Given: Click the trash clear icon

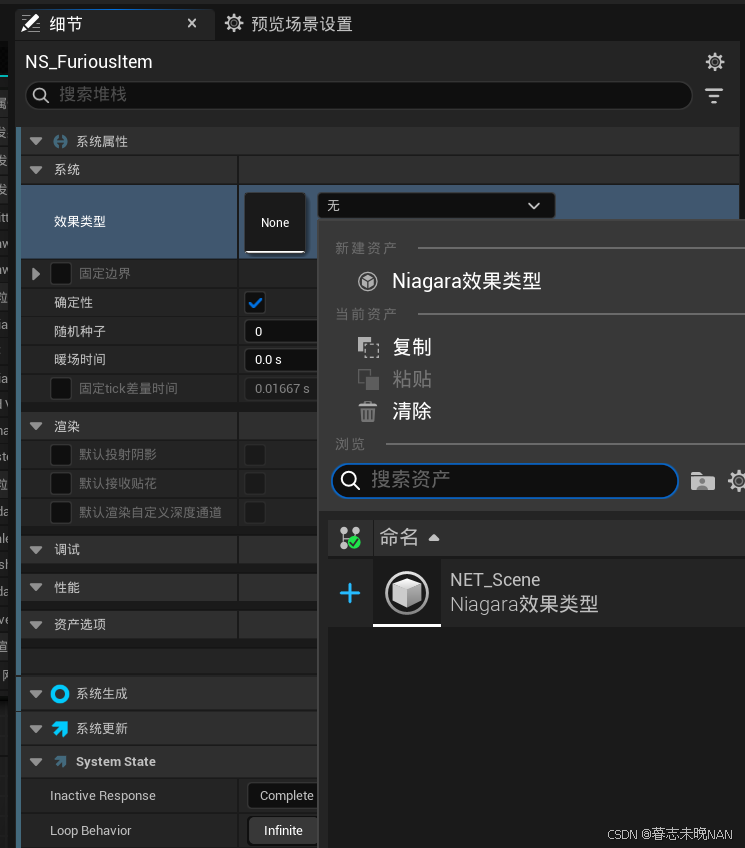Looking at the screenshot, I should [x=368, y=412].
